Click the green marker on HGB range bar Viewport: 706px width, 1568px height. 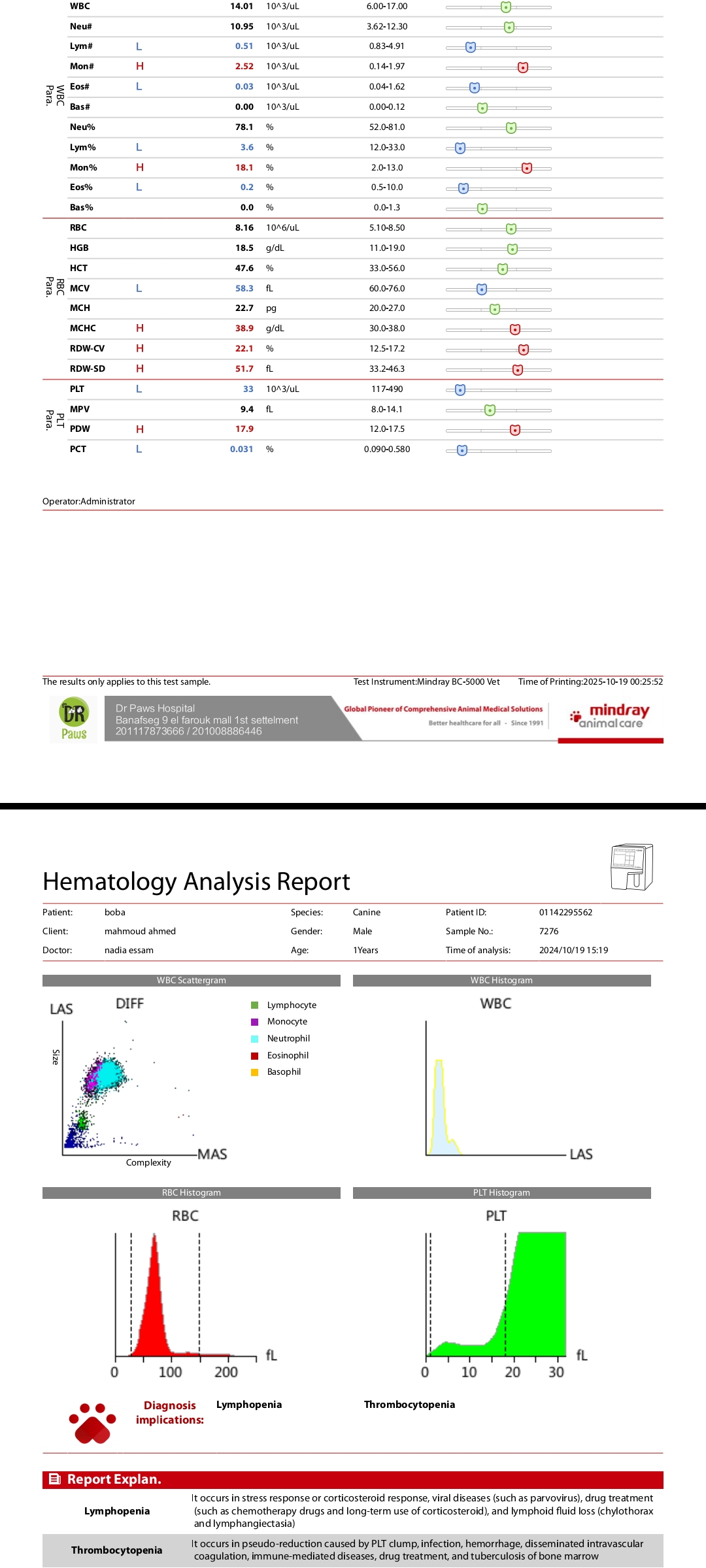coord(513,249)
